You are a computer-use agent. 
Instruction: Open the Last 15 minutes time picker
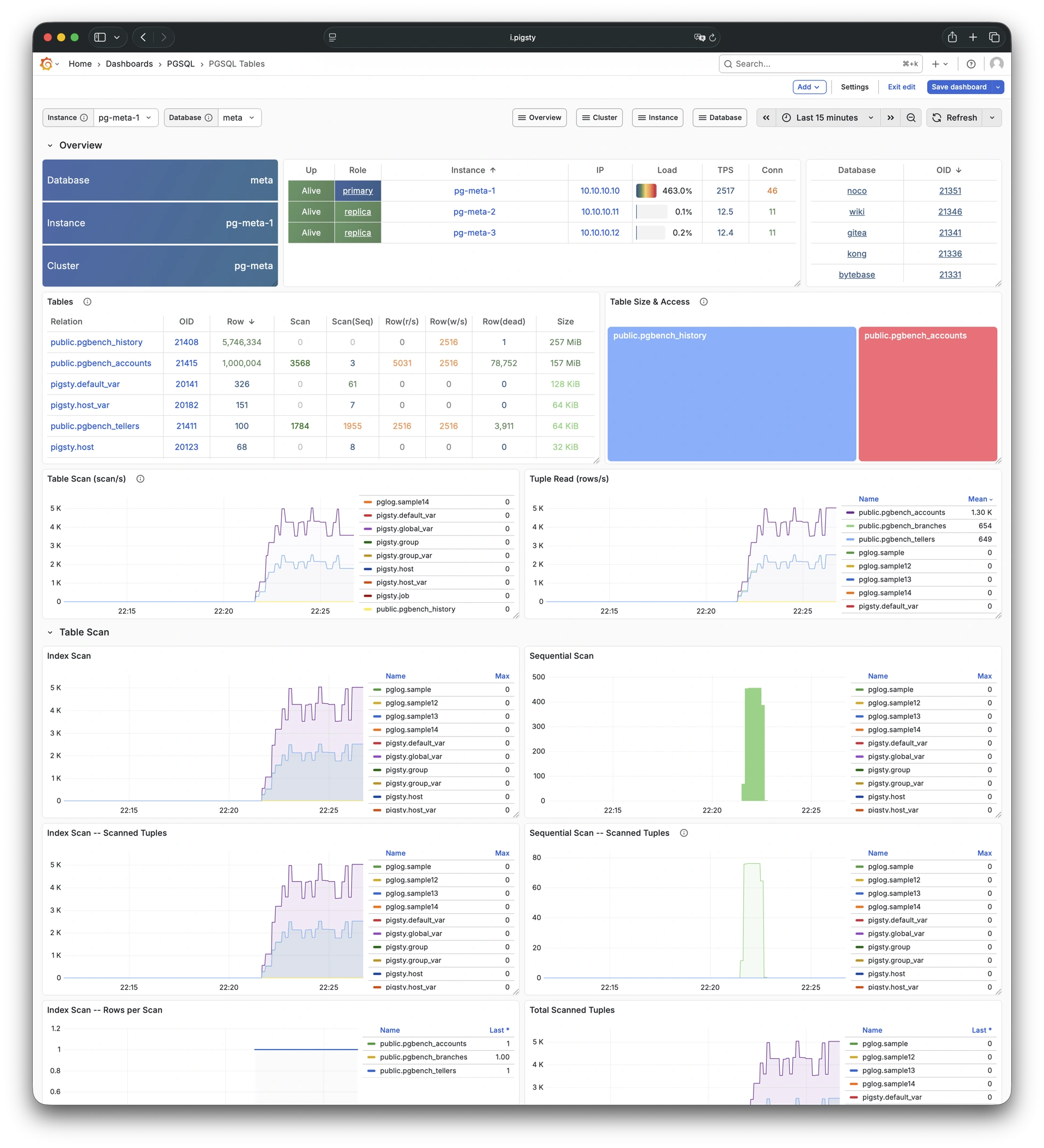(826, 118)
